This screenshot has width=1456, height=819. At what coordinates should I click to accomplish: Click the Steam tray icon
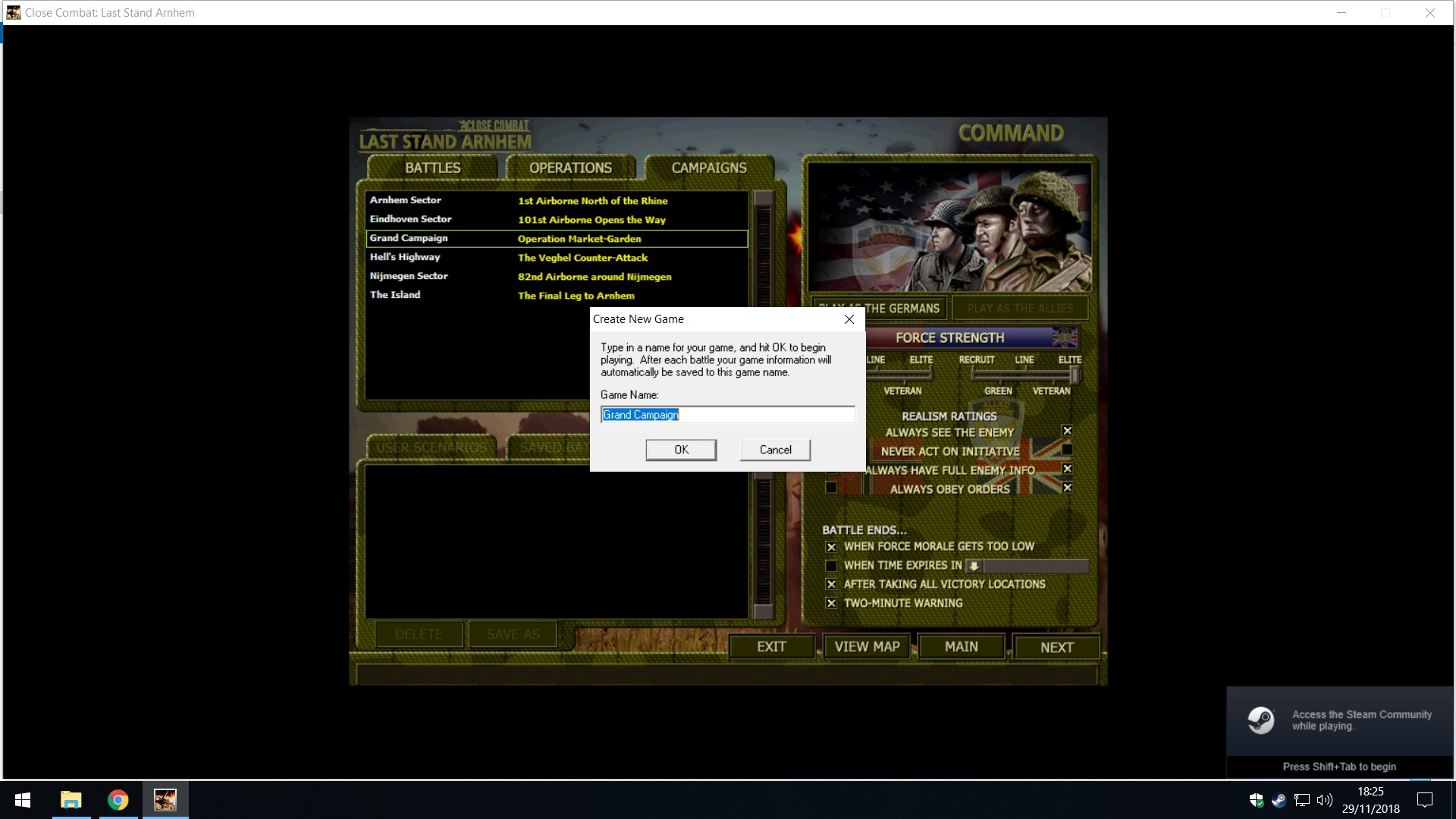pos(1279,800)
